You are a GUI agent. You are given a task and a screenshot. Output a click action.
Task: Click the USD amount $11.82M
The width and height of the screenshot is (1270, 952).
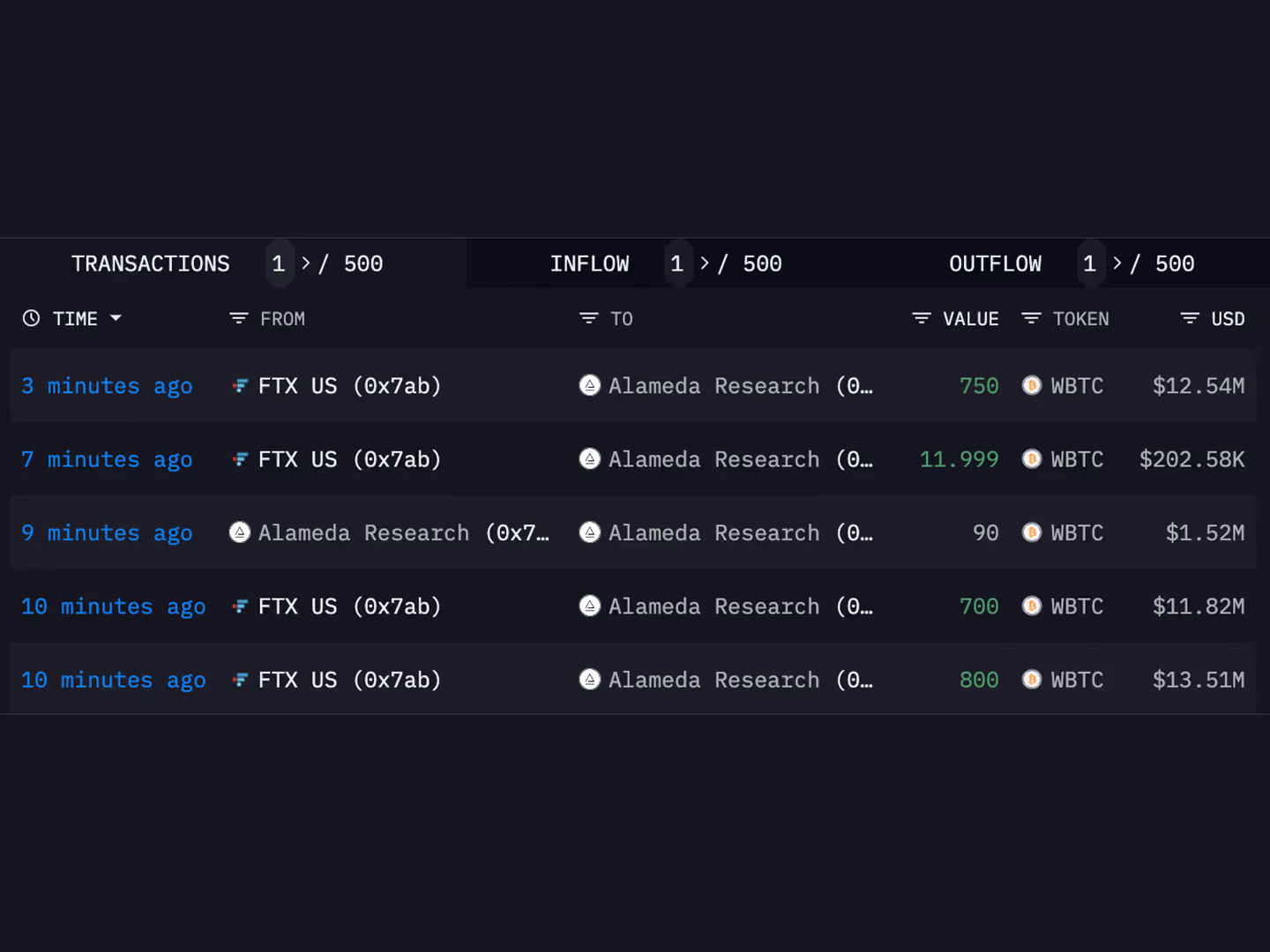pos(1199,606)
